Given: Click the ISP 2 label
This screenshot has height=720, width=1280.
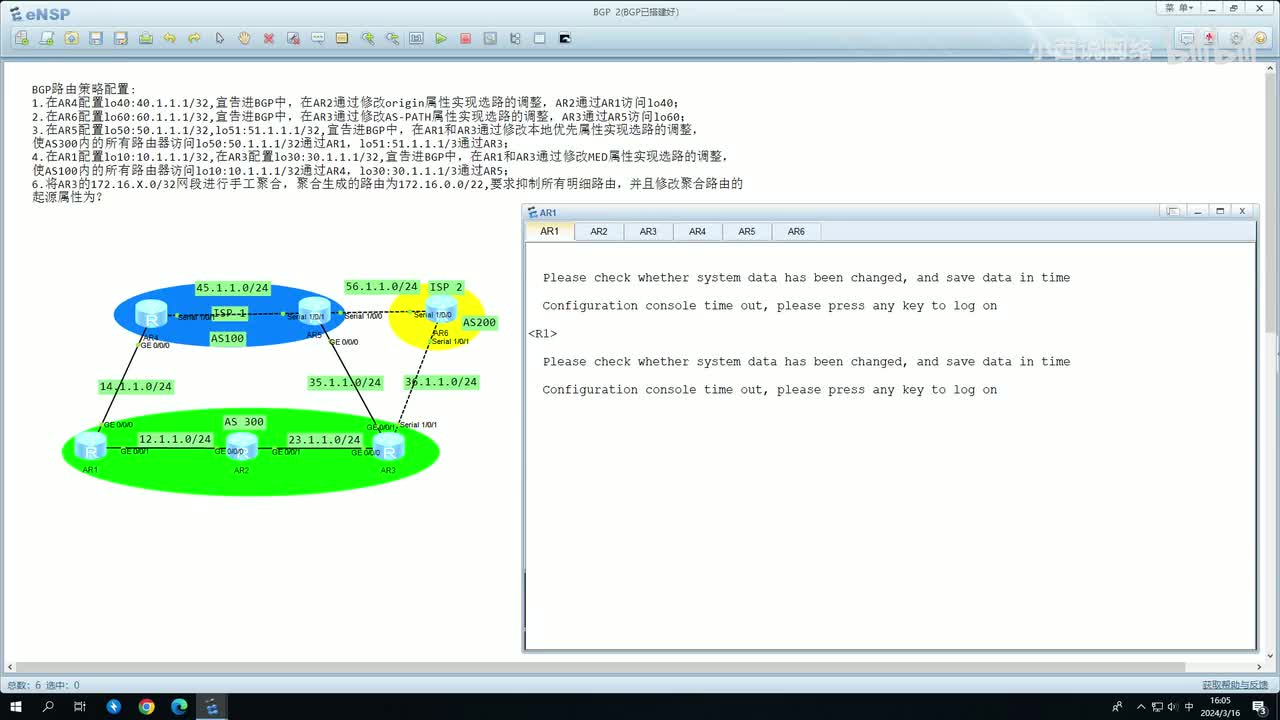Looking at the screenshot, I should point(446,287).
